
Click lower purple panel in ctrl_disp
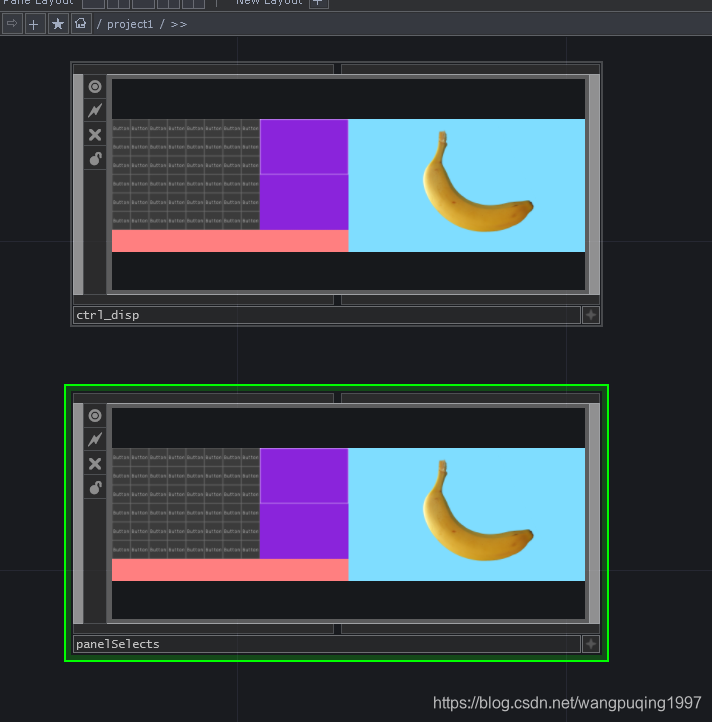304,202
